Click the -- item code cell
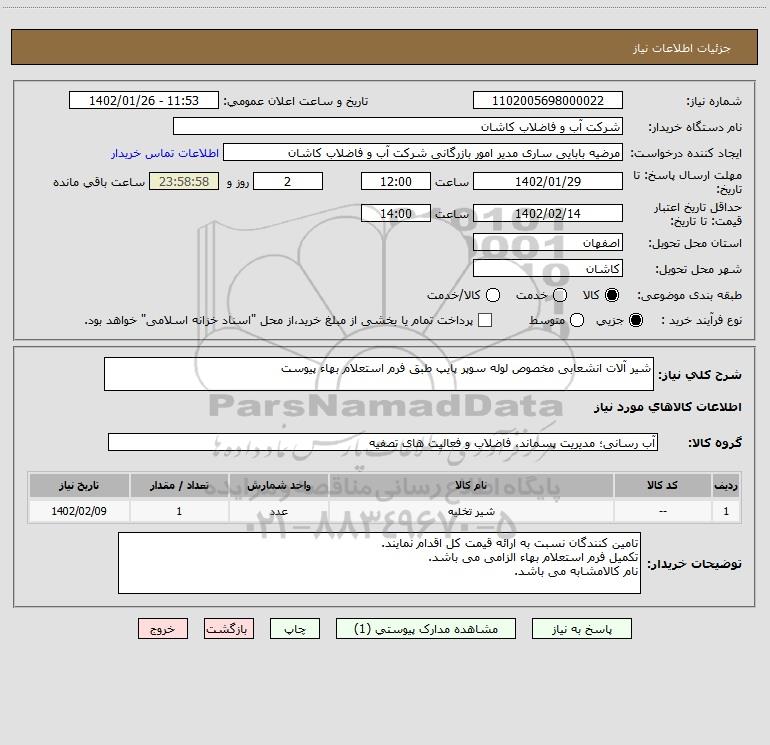770x745 pixels. 662,511
